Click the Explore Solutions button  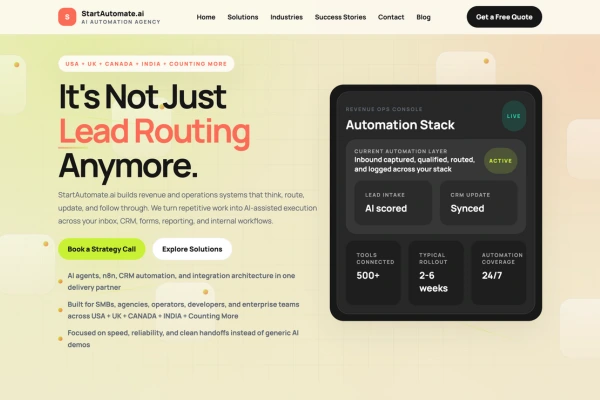(192, 249)
